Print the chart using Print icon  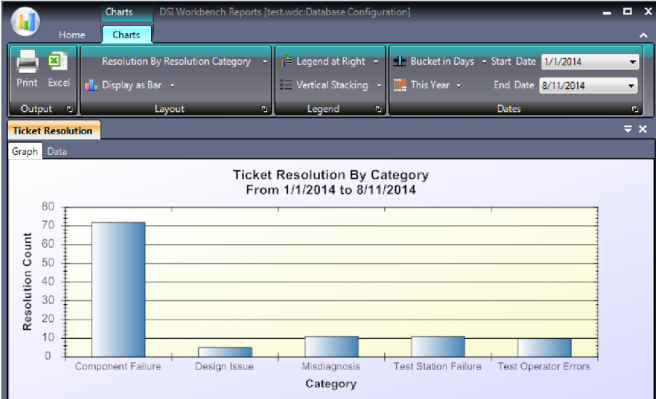[x=28, y=61]
